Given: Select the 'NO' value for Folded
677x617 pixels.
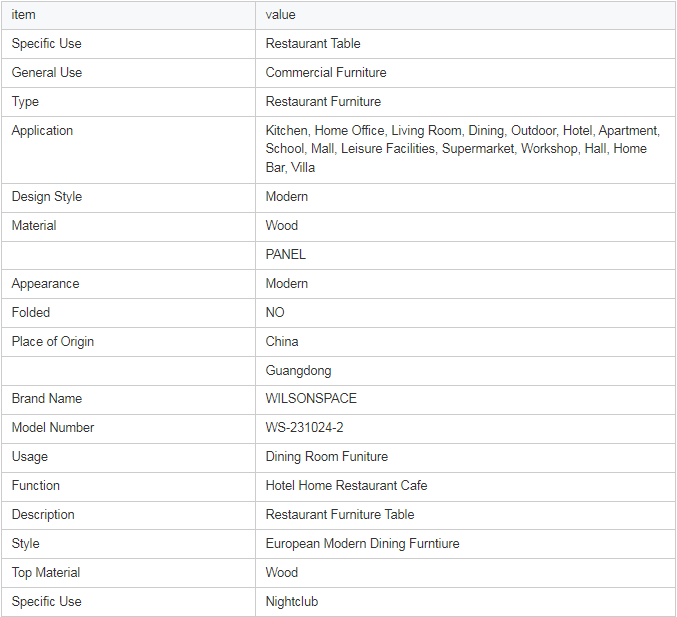Looking at the screenshot, I should pos(275,312).
